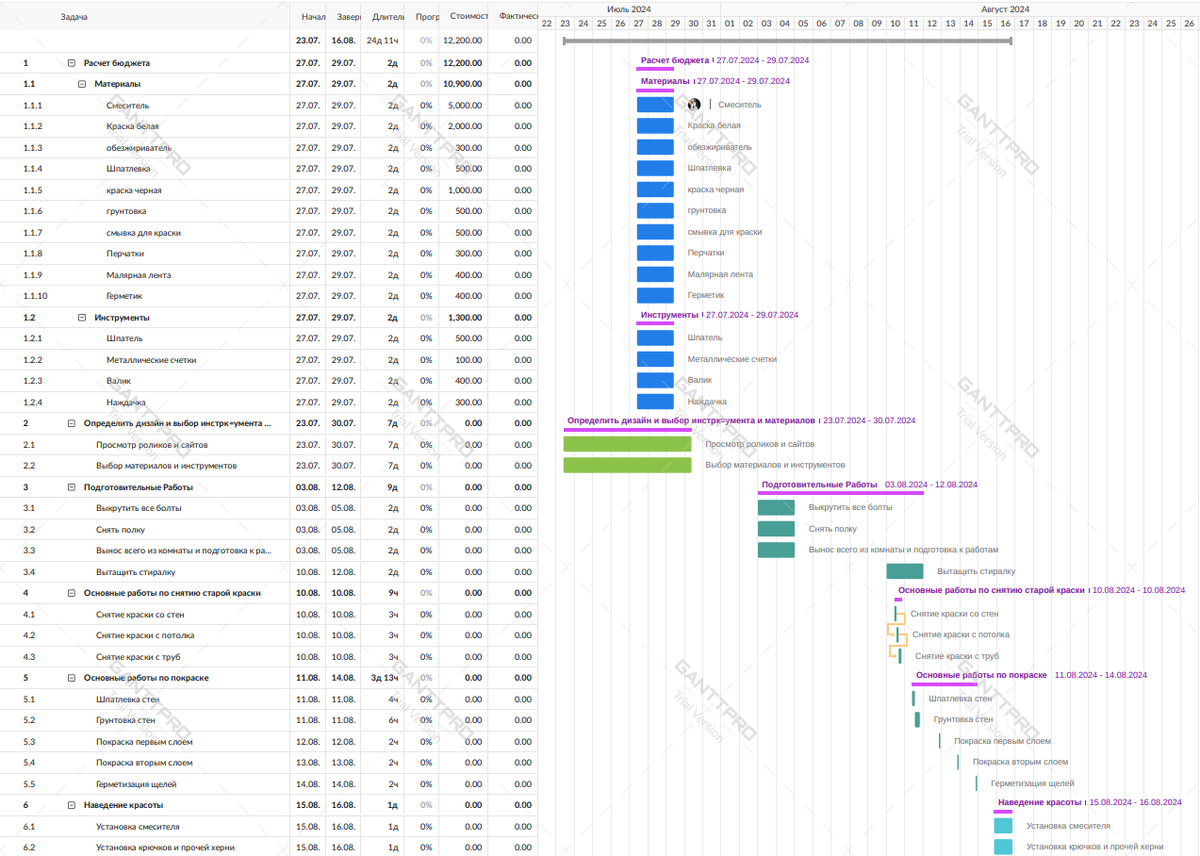The width and height of the screenshot is (1200, 856).
Task: Click the Начал column header
Action: click(x=311, y=17)
